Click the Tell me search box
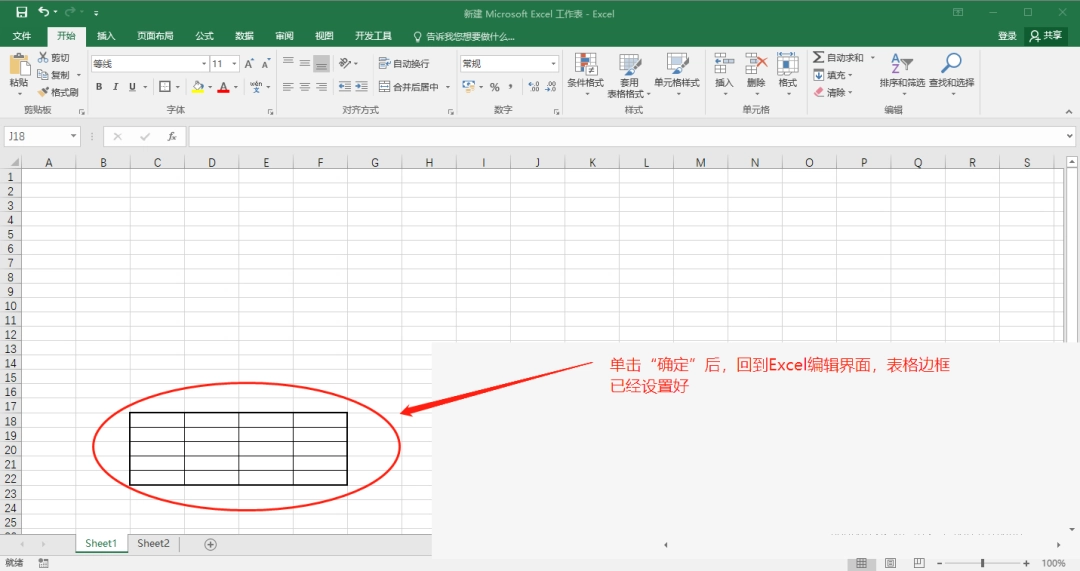Viewport: 1080px width, 571px height. click(464, 36)
